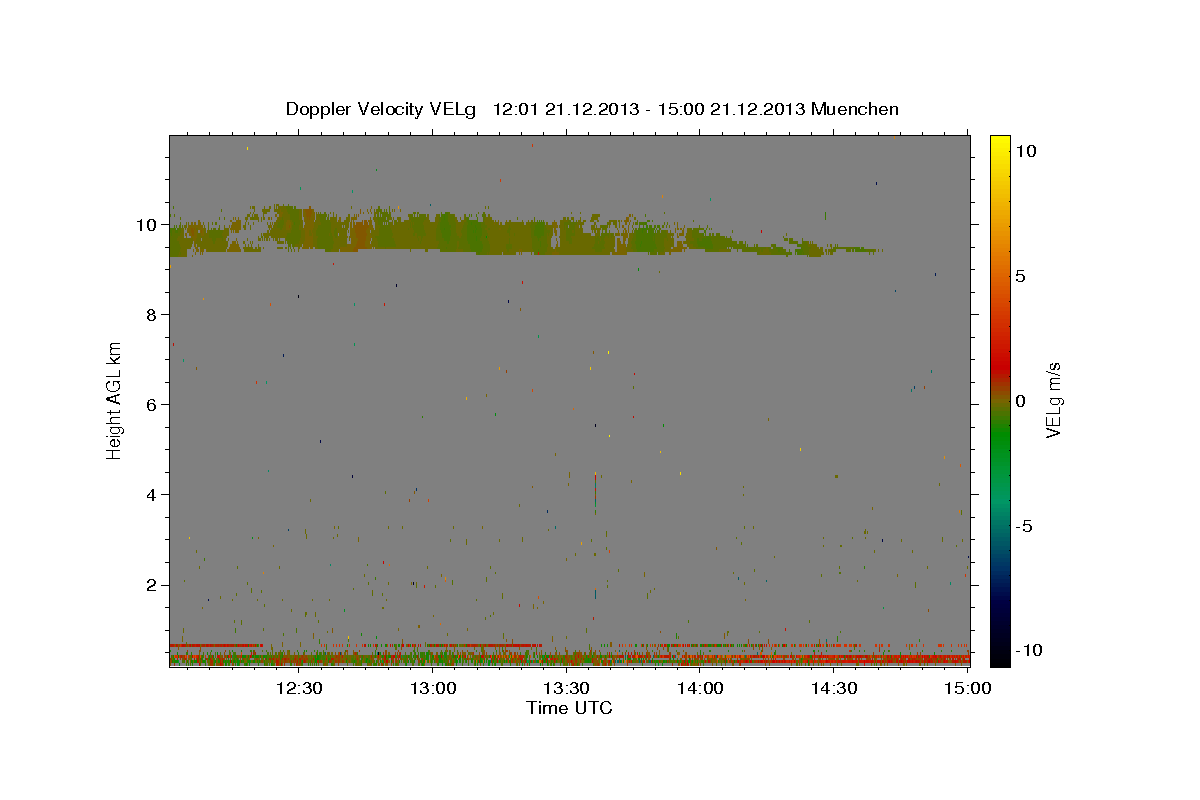Click the colorbar tick value '0'
This screenshot has height=800, width=1200.
[1020, 401]
